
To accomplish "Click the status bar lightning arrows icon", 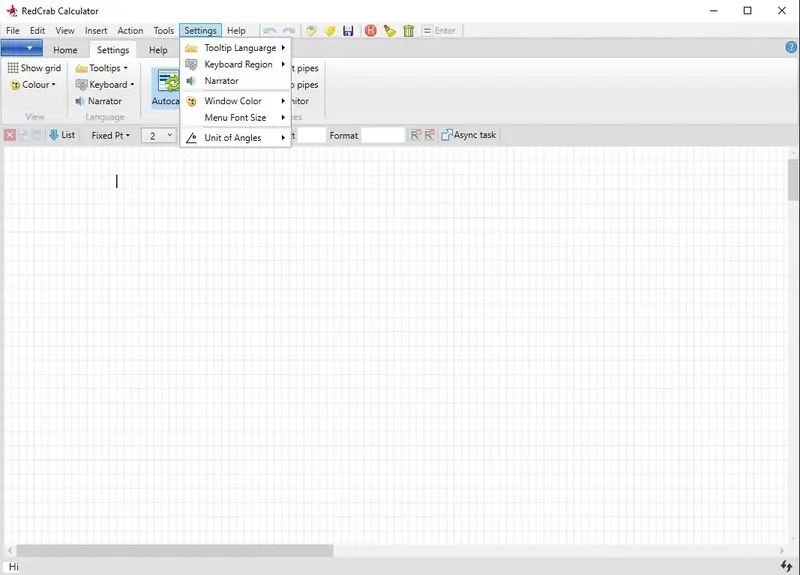I will coord(786,566).
